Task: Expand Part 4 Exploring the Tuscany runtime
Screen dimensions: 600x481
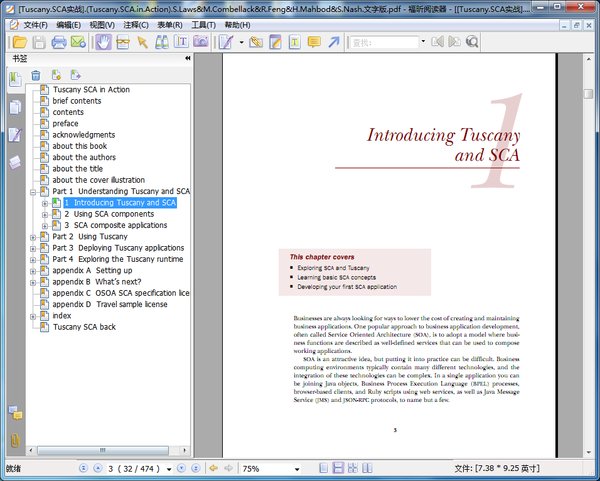Action: (x=33, y=260)
